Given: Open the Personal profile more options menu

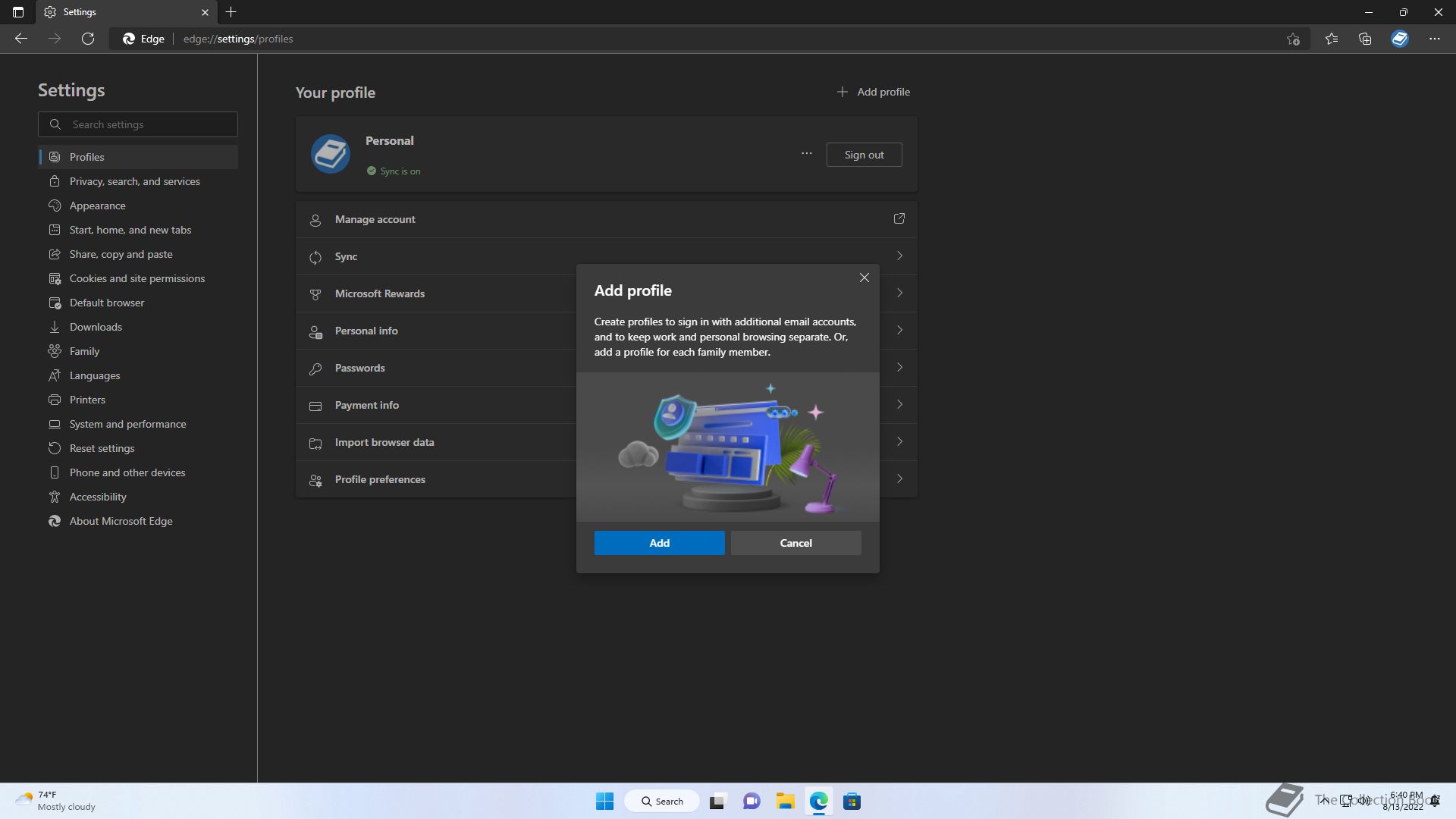Looking at the screenshot, I should click(x=806, y=154).
